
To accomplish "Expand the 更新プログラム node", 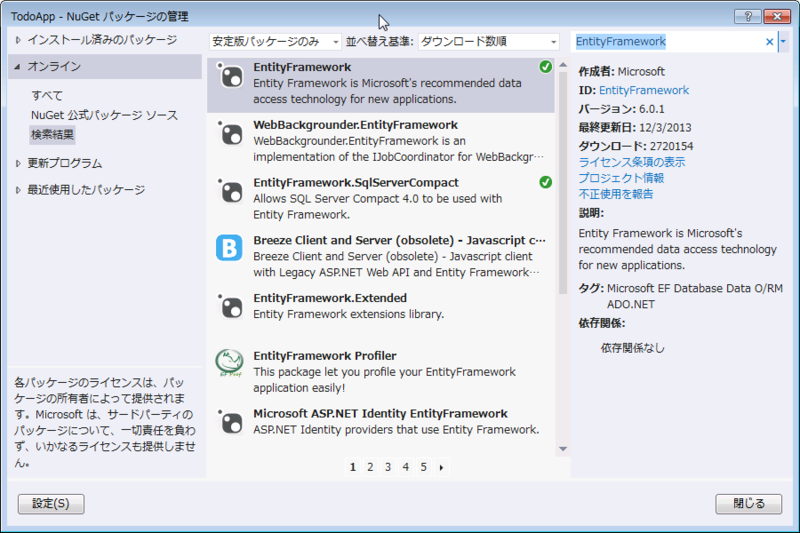I will (18, 163).
